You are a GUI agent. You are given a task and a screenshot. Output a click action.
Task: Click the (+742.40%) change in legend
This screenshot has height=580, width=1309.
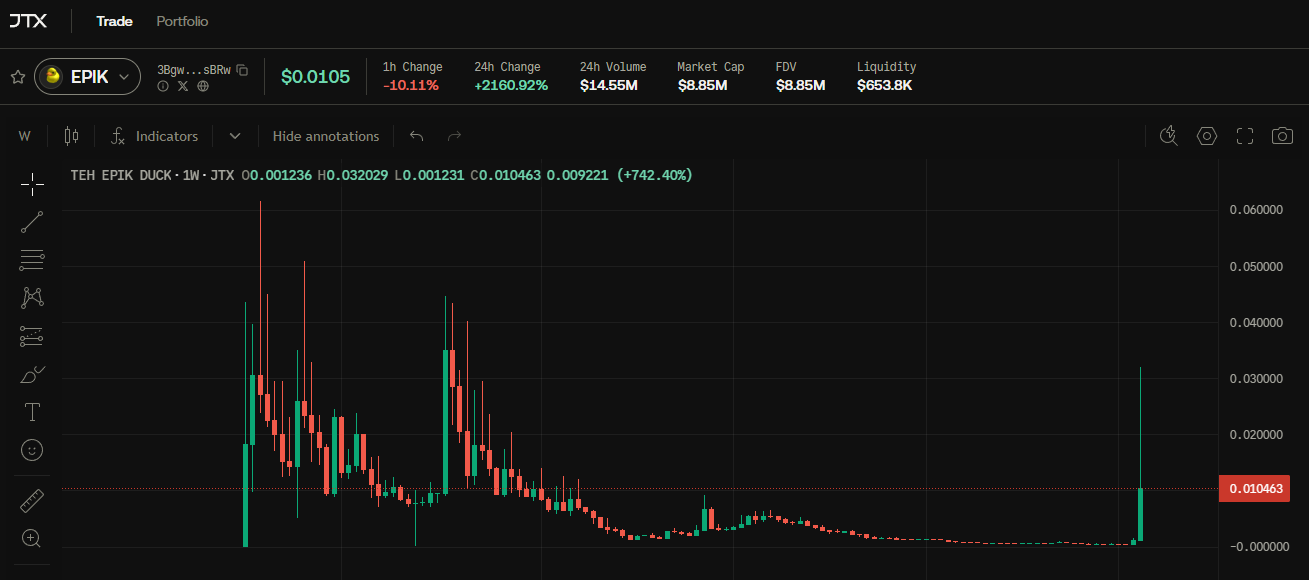pyautogui.click(x=654, y=175)
